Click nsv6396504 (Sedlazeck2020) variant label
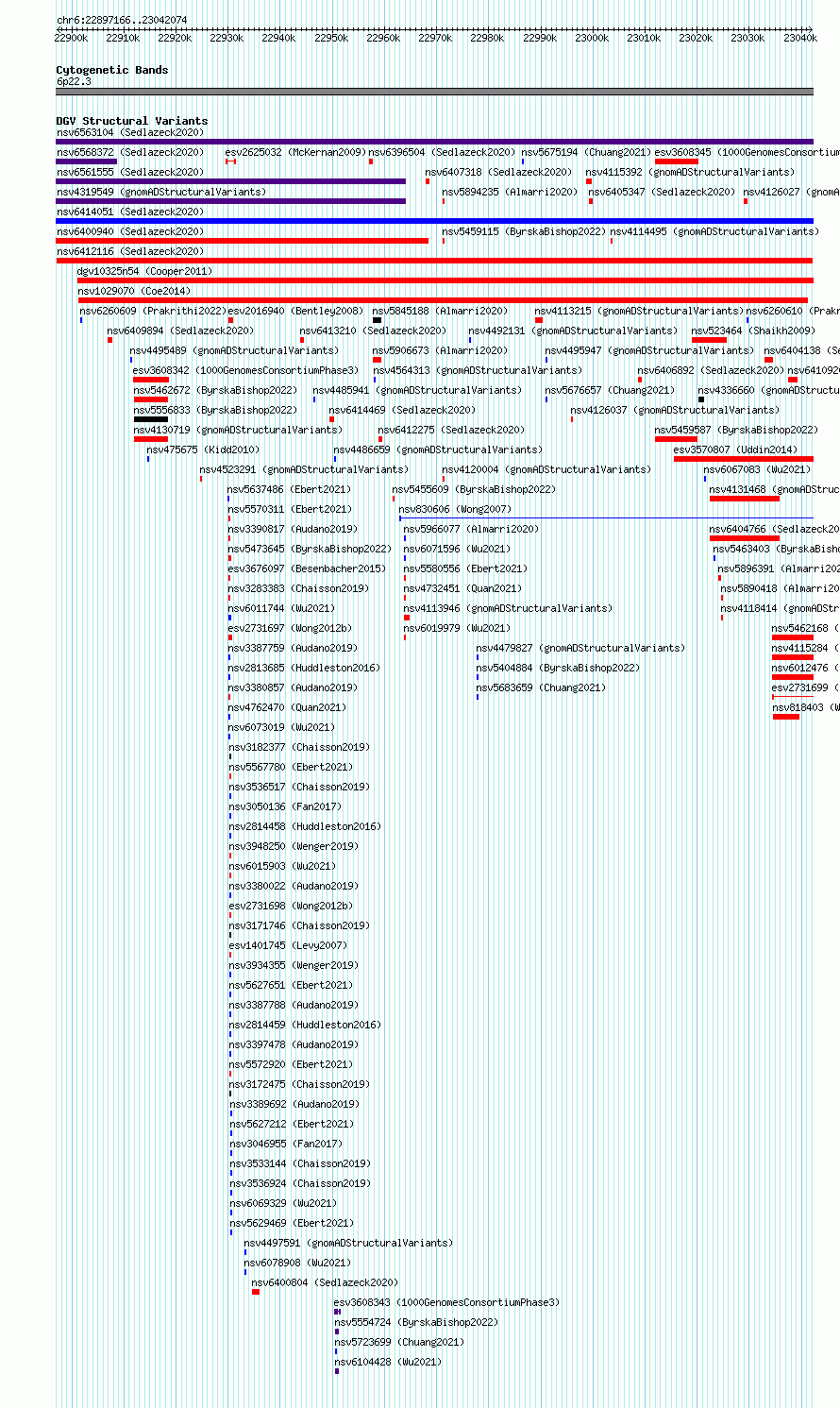The image size is (840, 1408). coord(442,152)
